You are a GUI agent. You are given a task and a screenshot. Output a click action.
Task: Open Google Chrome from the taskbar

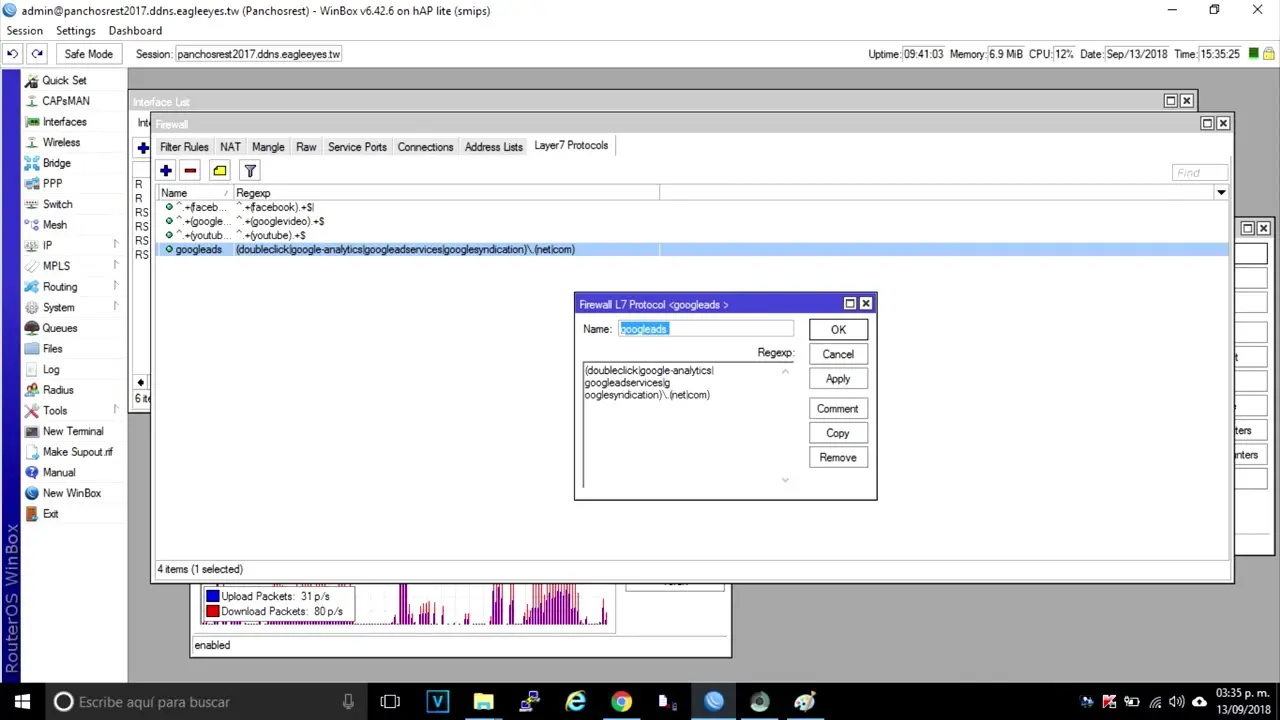point(621,702)
